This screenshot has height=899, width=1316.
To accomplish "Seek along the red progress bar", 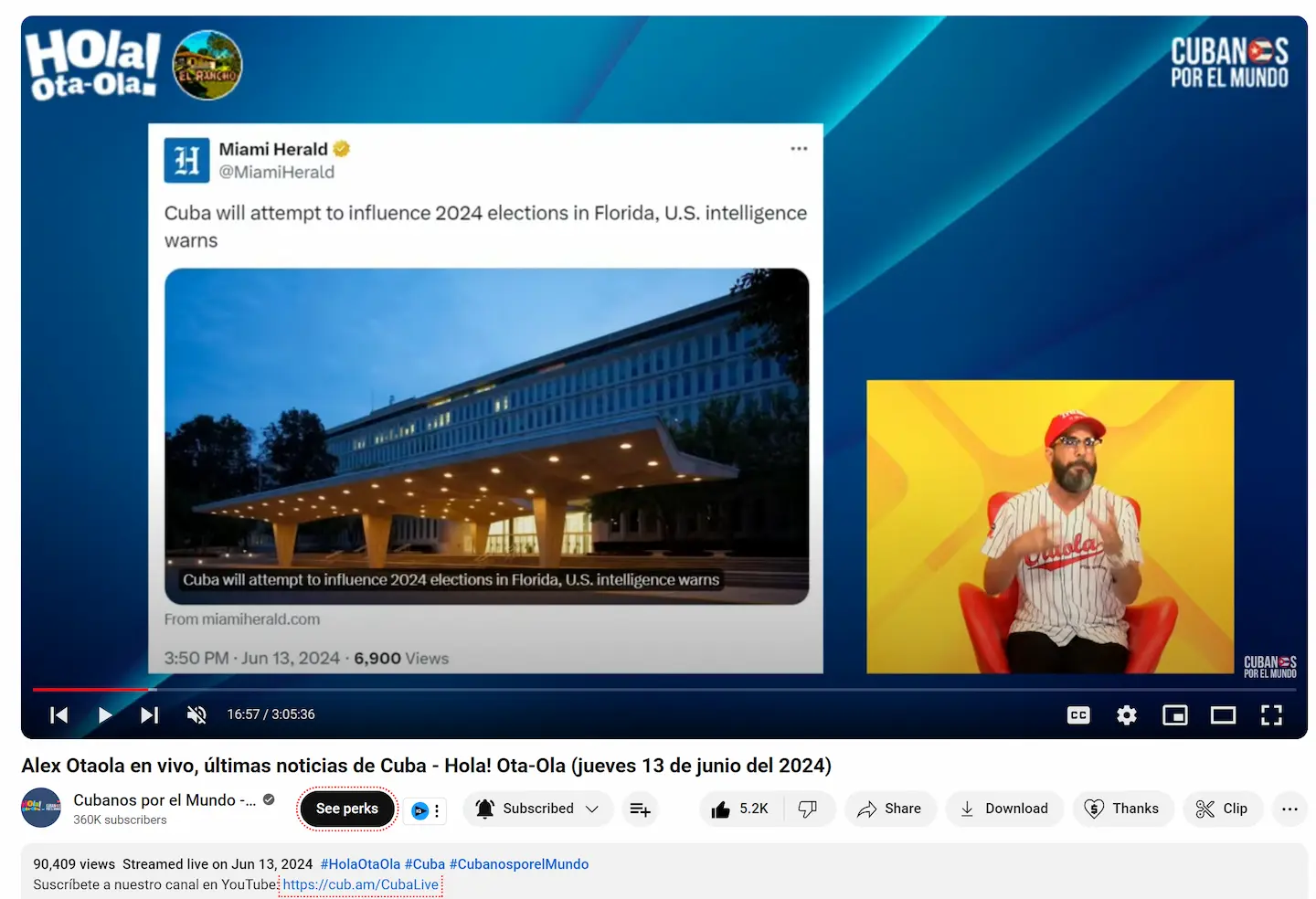I will pos(664,689).
